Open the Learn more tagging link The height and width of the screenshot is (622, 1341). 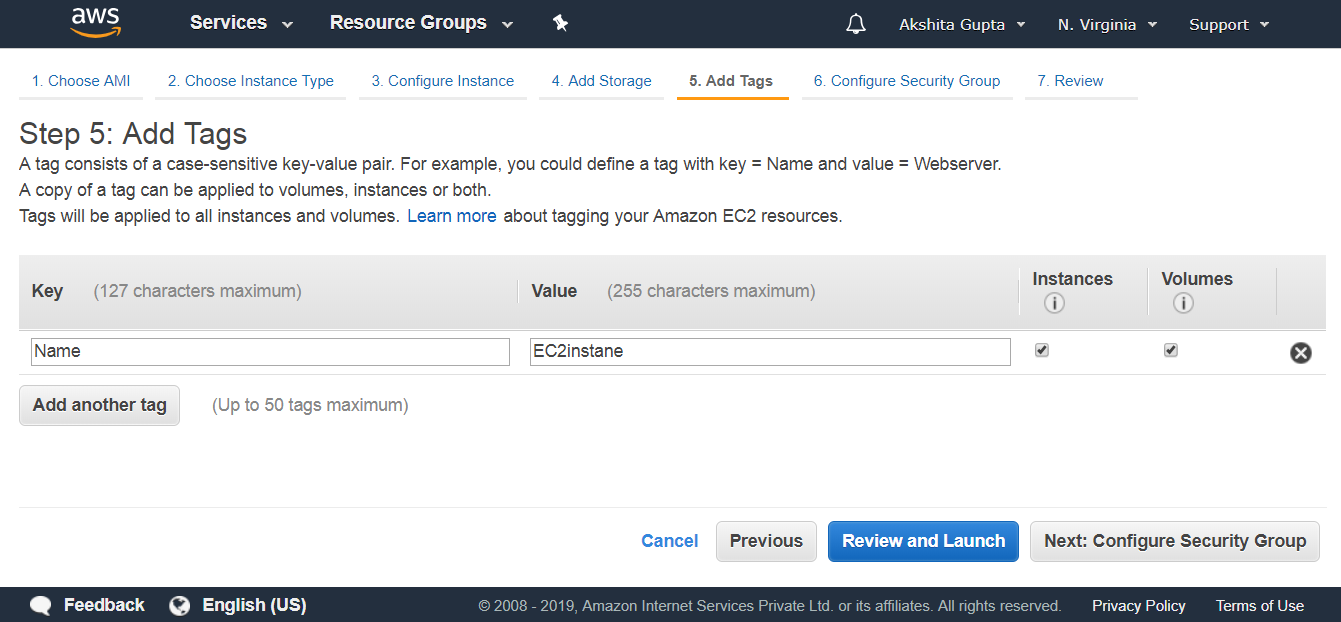pos(452,215)
